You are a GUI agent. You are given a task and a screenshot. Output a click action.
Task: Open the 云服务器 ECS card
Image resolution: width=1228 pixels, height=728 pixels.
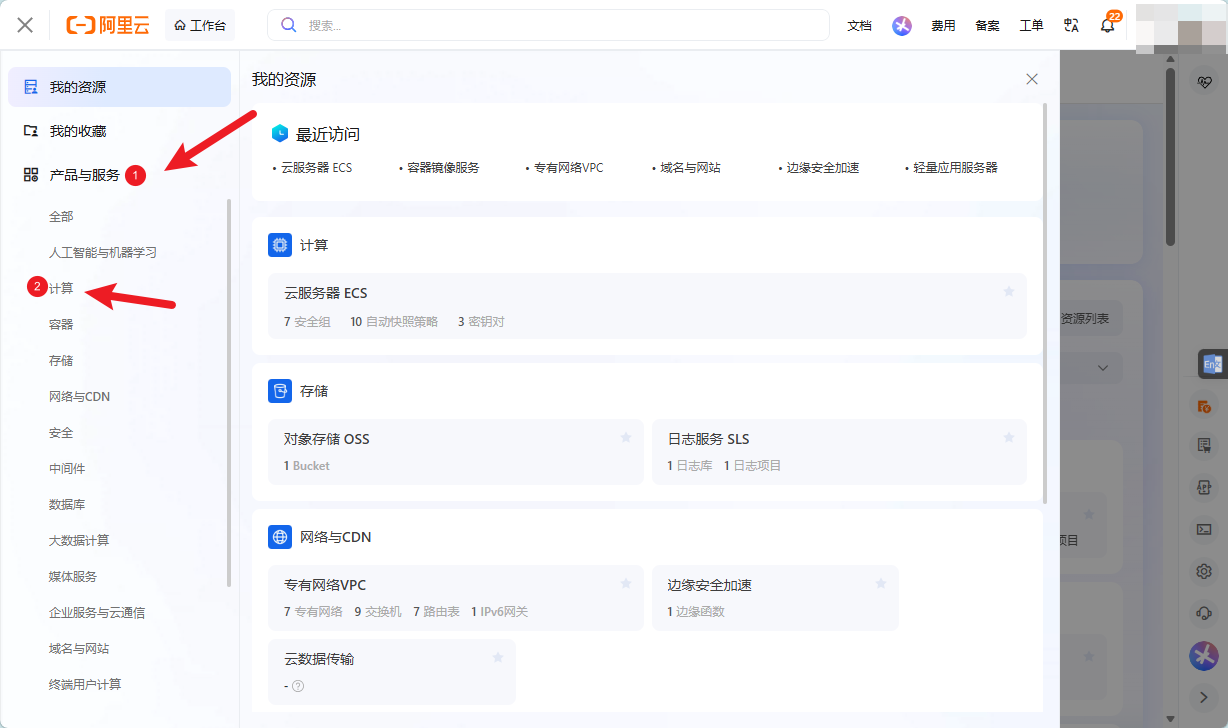click(x=647, y=306)
